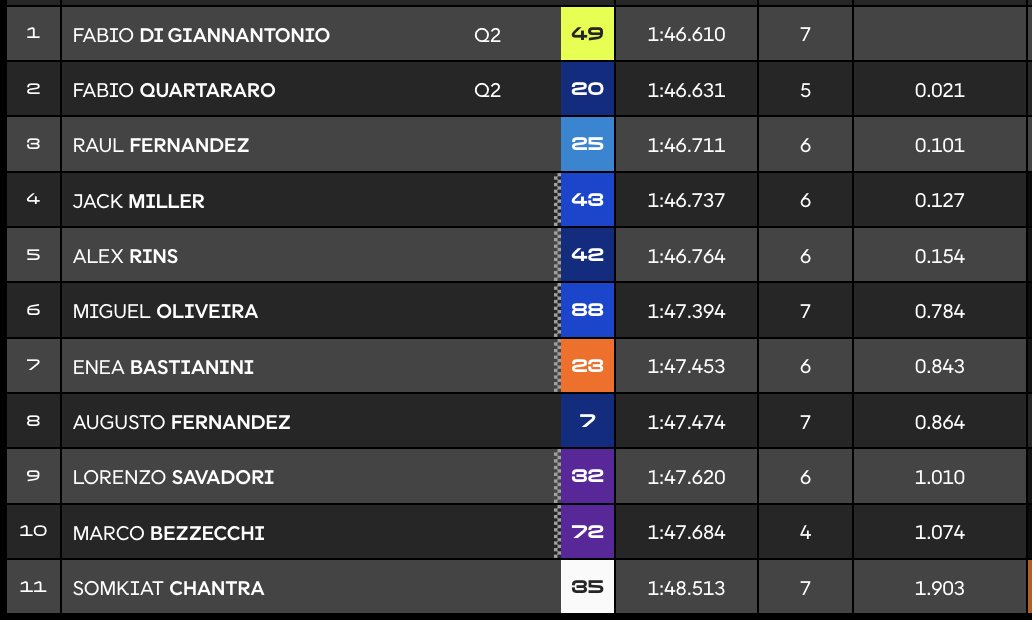Click the checkered flag beside Jack Miller's number
1032x620 pixels.
tap(558, 200)
